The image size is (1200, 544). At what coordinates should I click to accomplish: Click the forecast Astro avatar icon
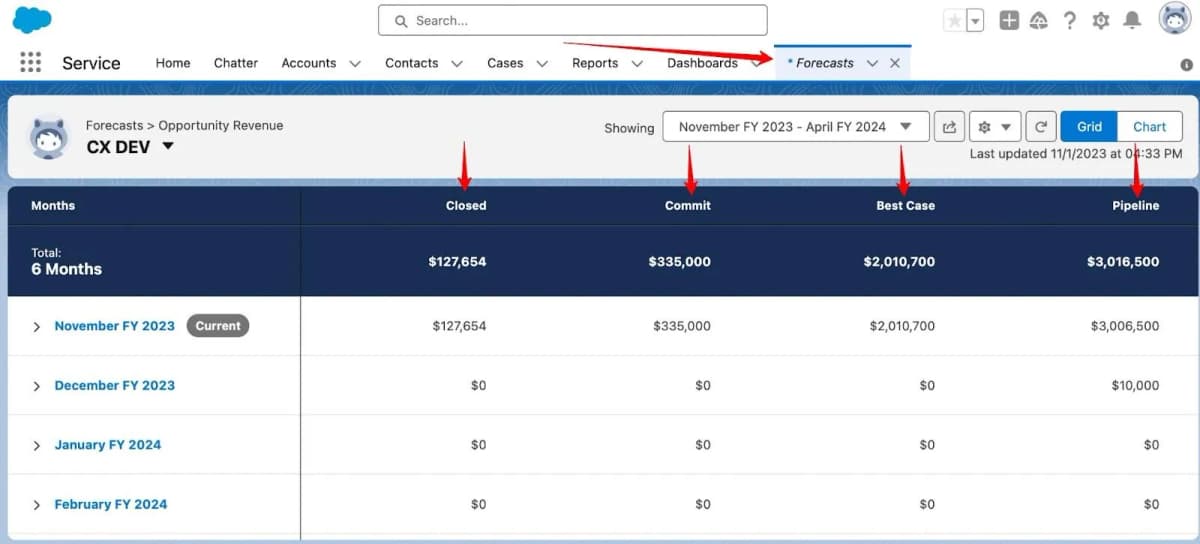[48, 137]
